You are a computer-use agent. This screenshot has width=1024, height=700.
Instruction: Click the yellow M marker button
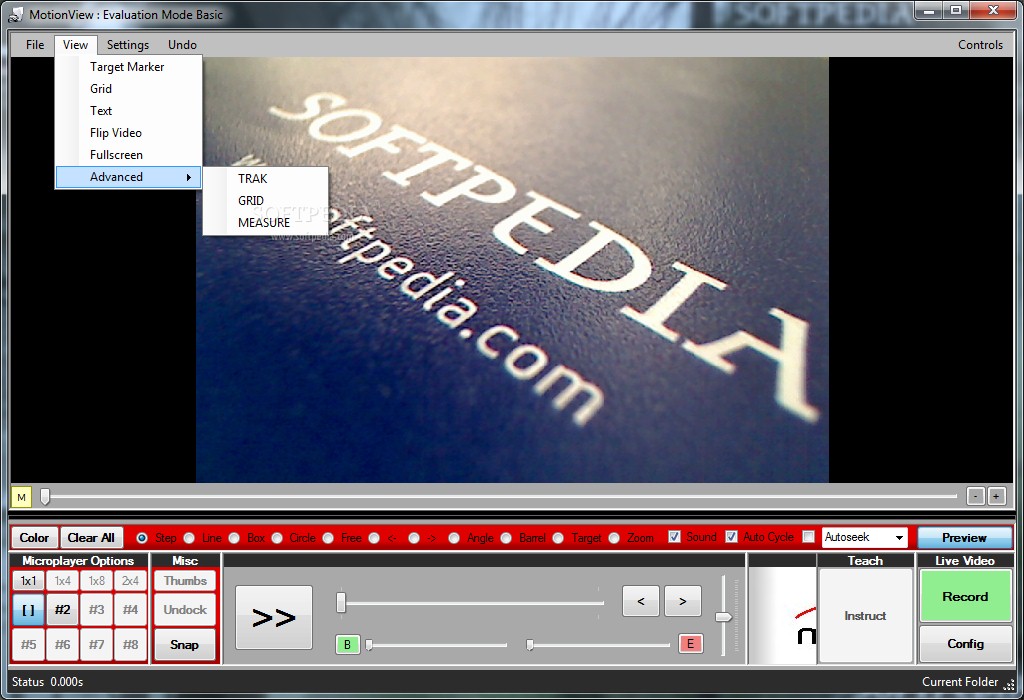[21, 497]
